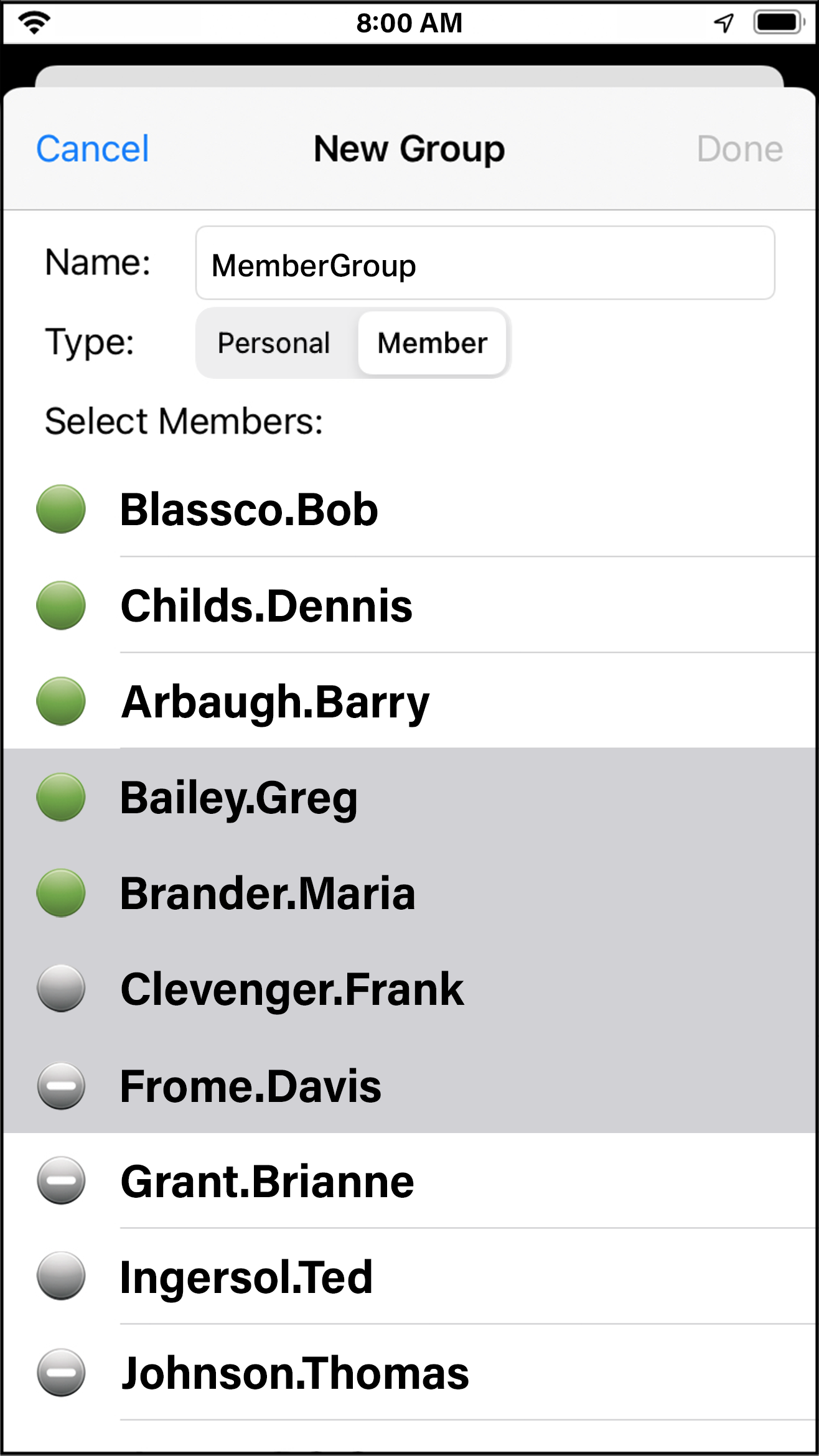Click the green presence dot for Childs.Dennis
819x1456 pixels.
(61, 605)
